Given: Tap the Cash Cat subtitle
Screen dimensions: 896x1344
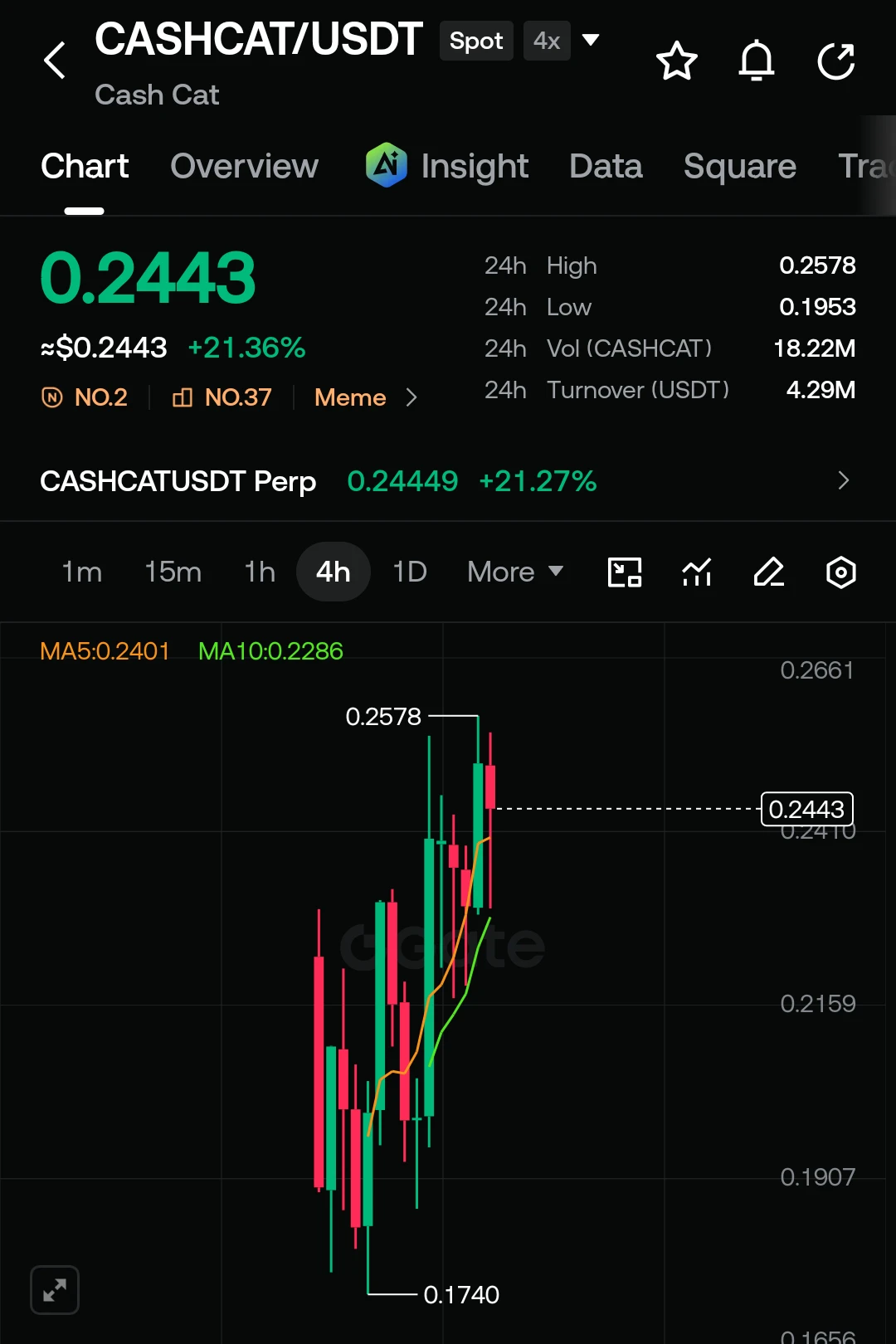Looking at the screenshot, I should coord(157,95).
